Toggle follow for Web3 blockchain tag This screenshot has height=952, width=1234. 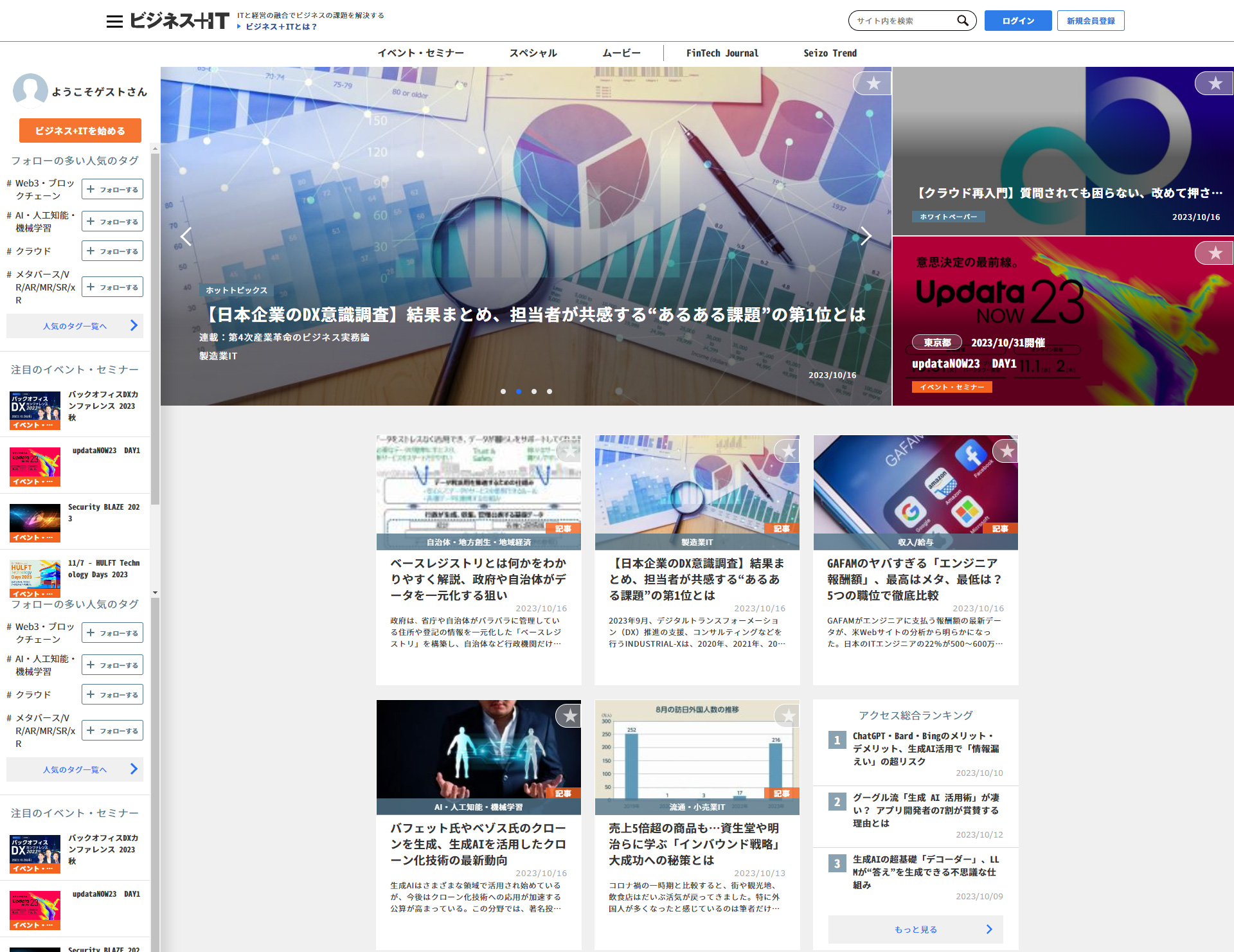pos(112,190)
